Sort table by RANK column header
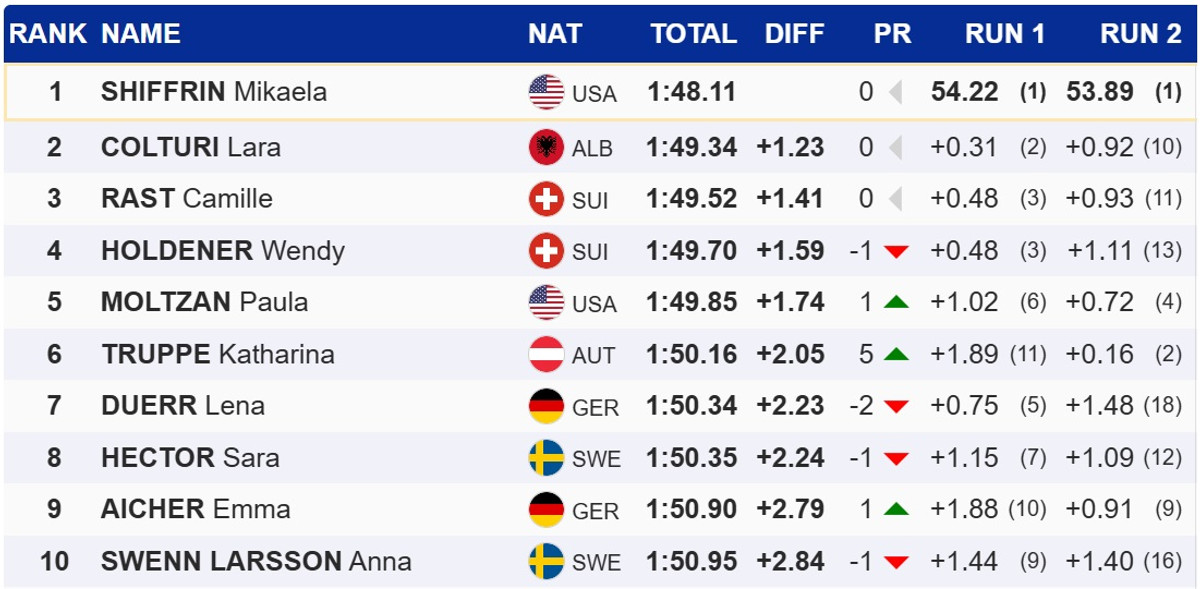1200x589 pixels. pyautogui.click(x=49, y=34)
